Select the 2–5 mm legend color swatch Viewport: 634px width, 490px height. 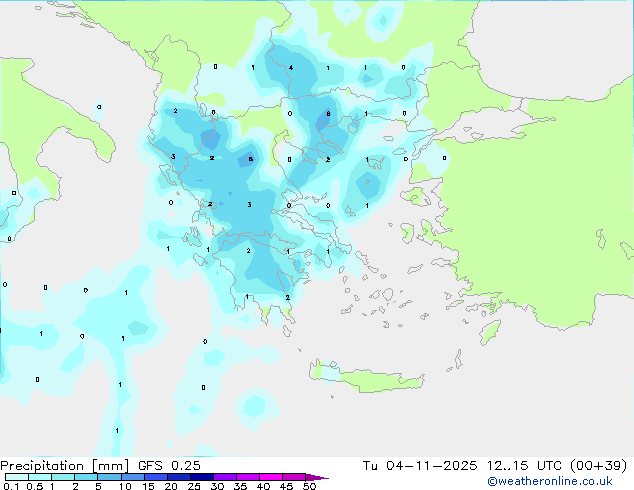point(86,477)
